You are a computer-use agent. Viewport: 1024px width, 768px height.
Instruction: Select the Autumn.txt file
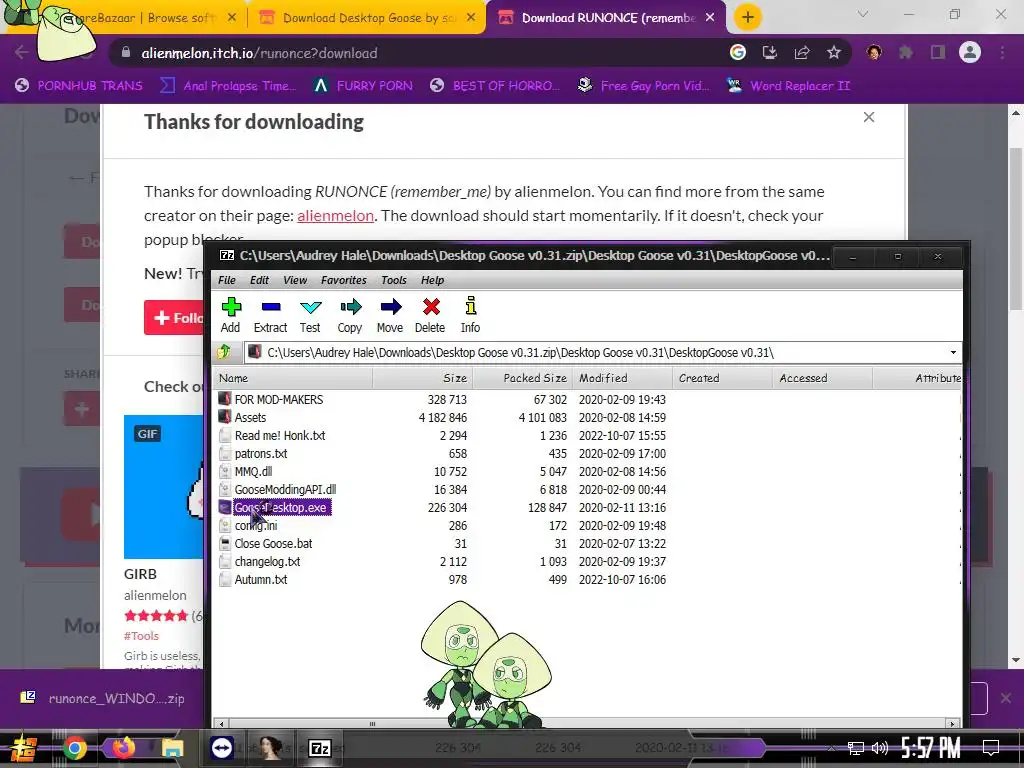coord(261,579)
